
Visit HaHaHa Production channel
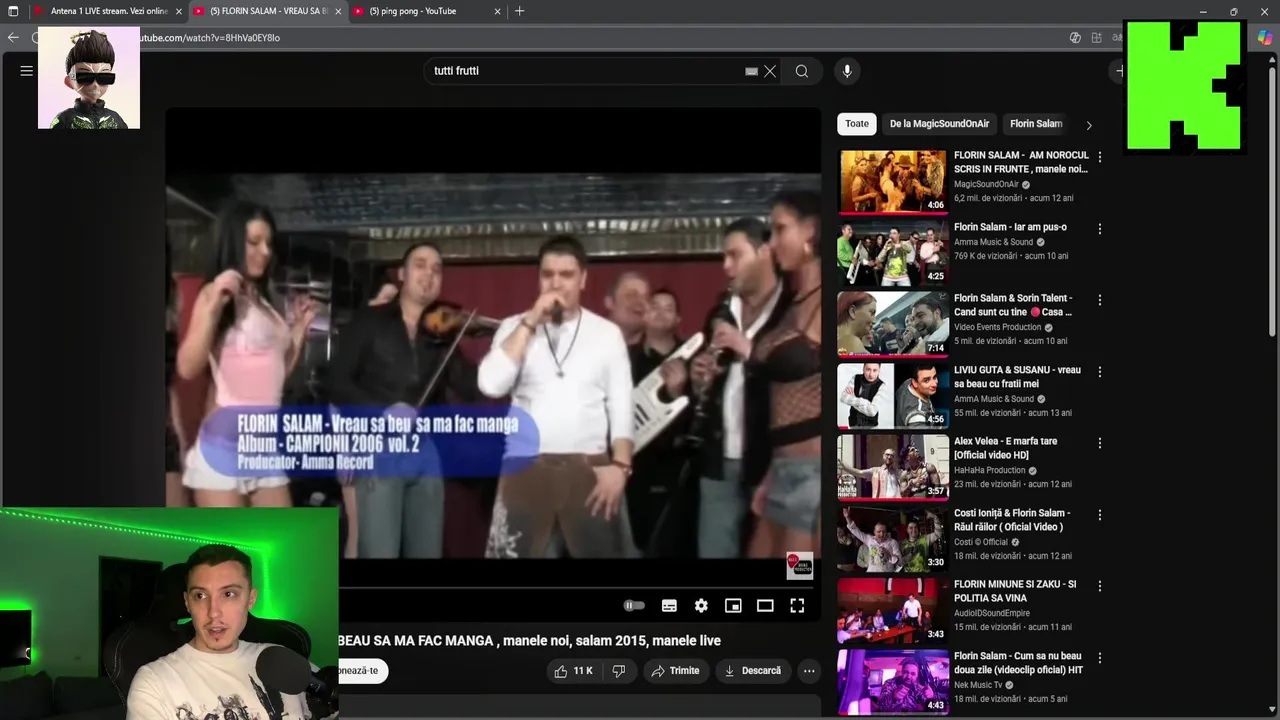(x=989, y=470)
